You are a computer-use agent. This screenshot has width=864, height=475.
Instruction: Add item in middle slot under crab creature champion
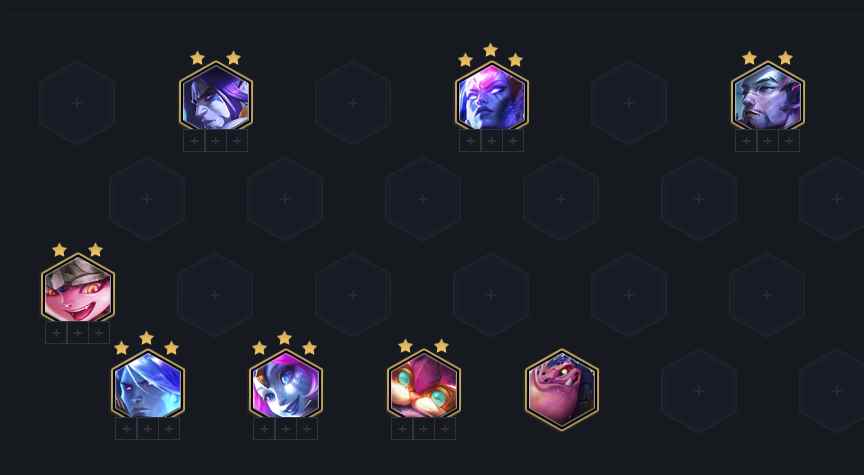click(x=423, y=429)
